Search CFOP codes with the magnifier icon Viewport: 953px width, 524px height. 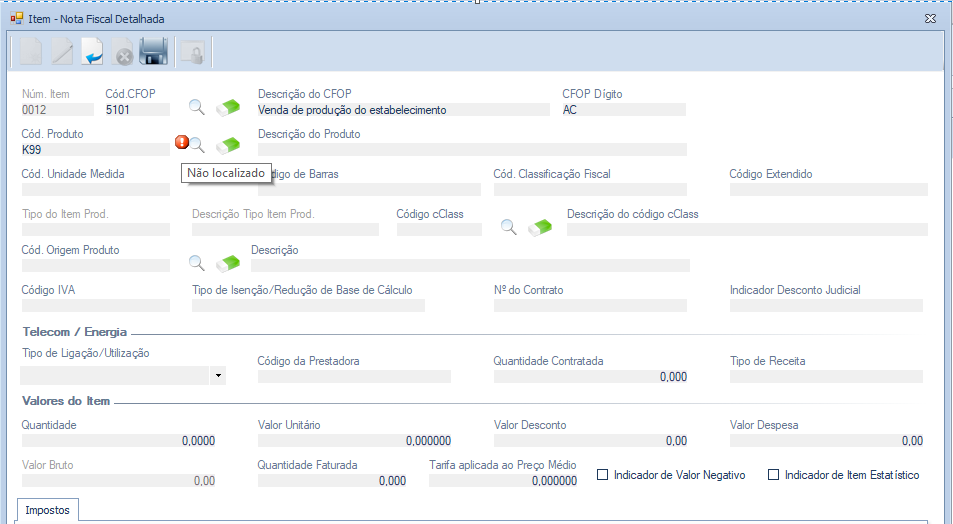click(x=196, y=107)
